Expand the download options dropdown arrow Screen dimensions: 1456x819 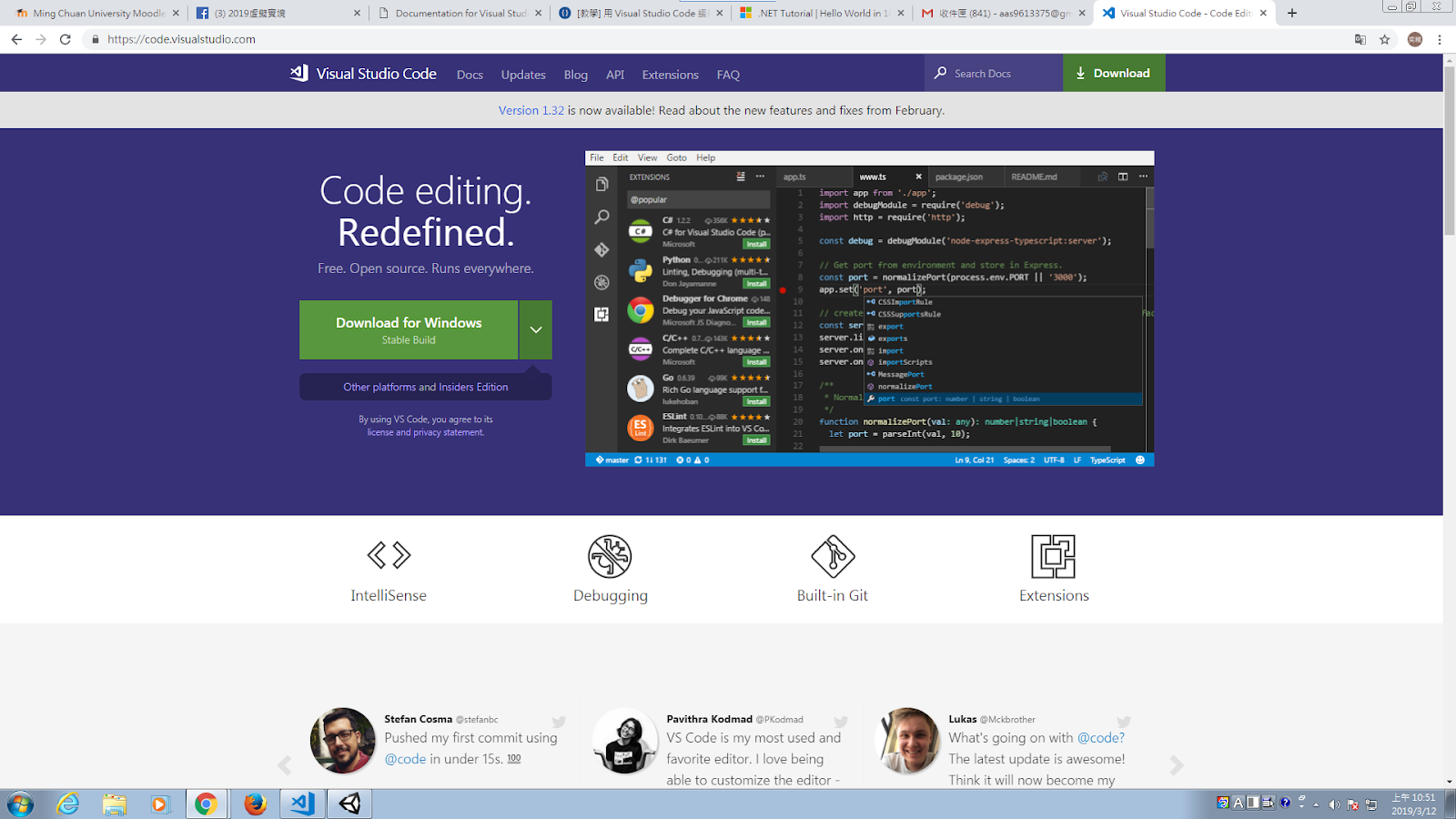(536, 330)
